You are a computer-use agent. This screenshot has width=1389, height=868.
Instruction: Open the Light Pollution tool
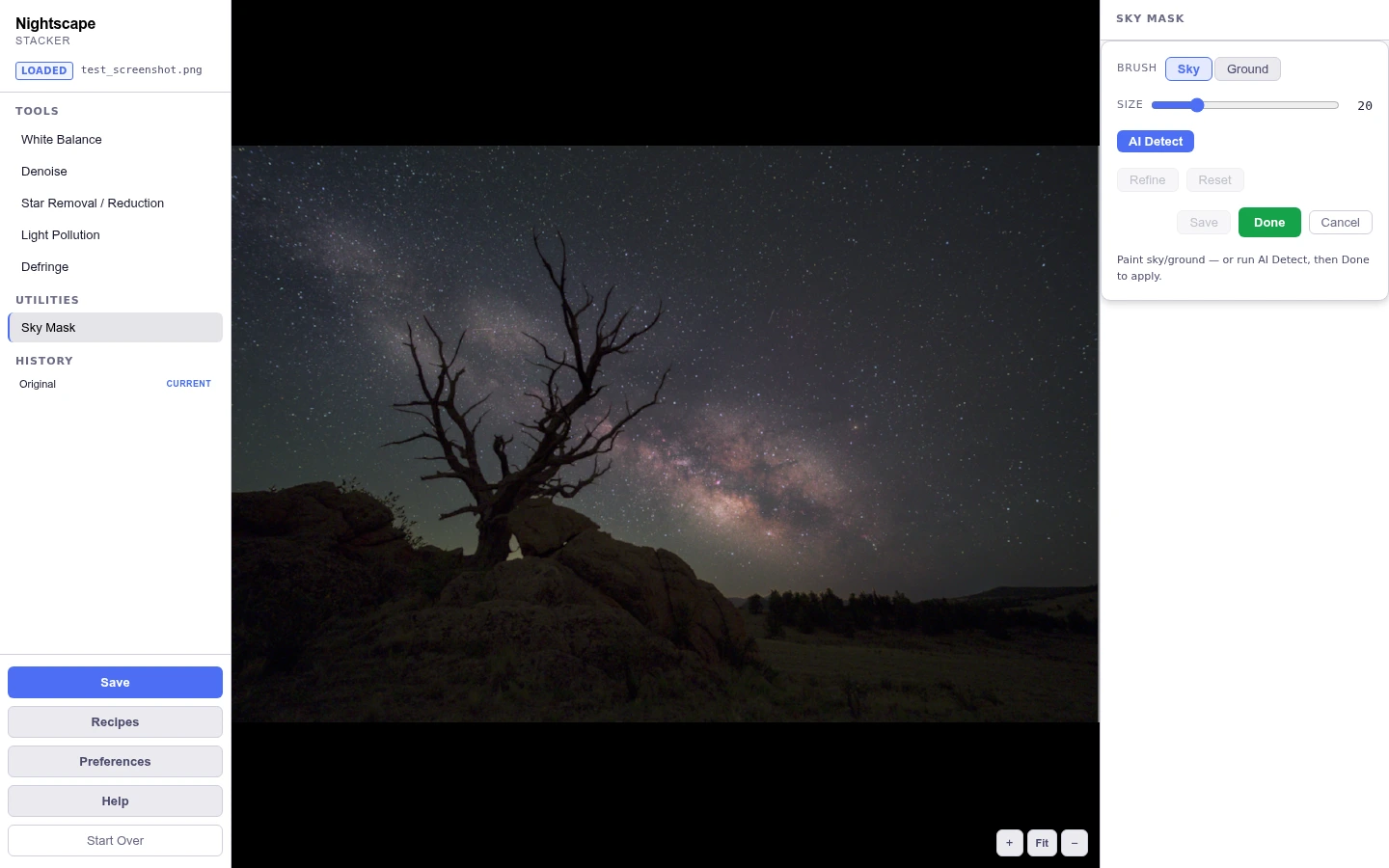point(115,235)
